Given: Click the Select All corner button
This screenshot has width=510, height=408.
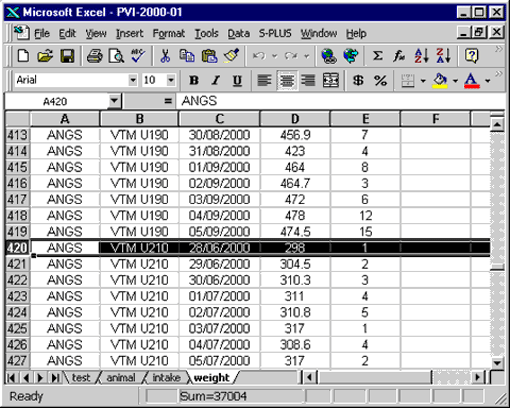Looking at the screenshot, I should [x=18, y=119].
